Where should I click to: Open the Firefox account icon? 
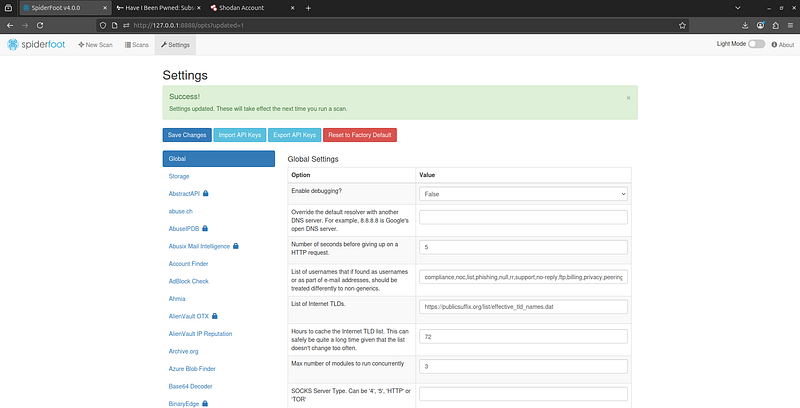pos(760,25)
